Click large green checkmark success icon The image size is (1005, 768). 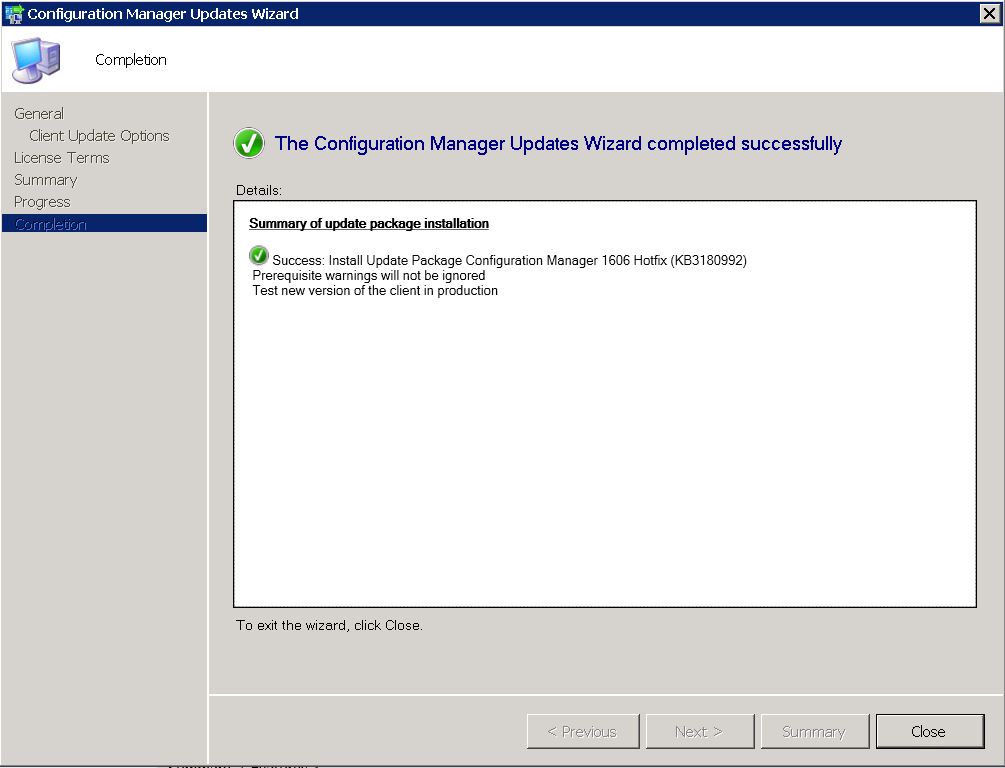pyautogui.click(x=249, y=143)
